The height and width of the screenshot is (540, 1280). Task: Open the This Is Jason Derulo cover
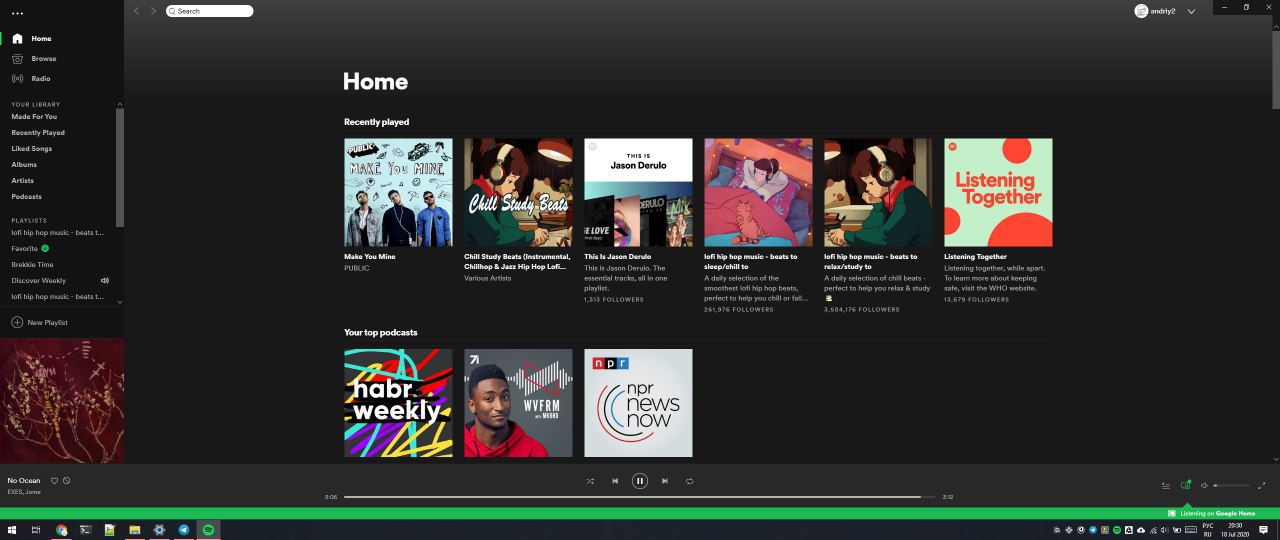[x=638, y=192]
